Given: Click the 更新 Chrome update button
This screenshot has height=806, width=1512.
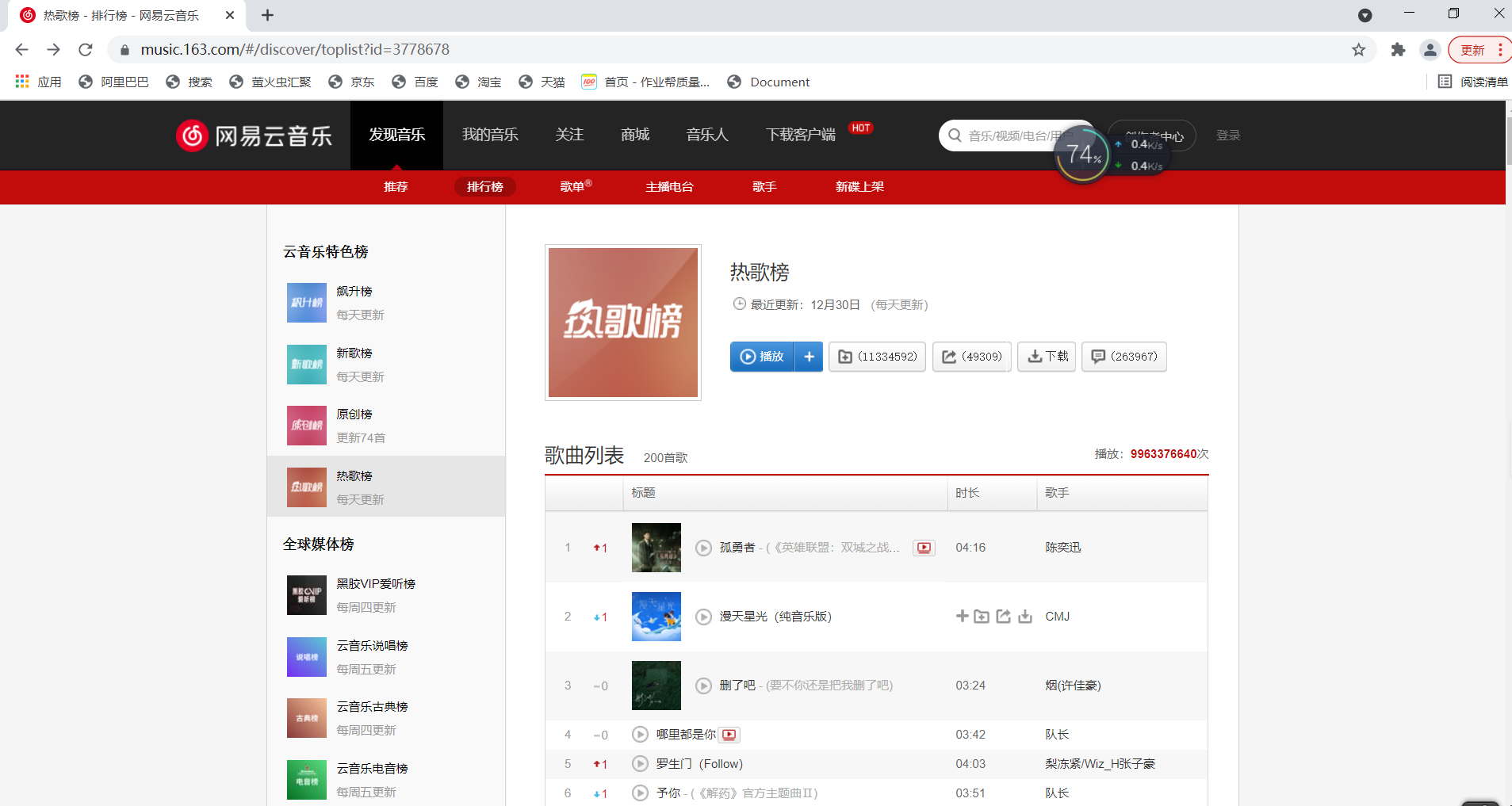Looking at the screenshot, I should pos(1479,50).
